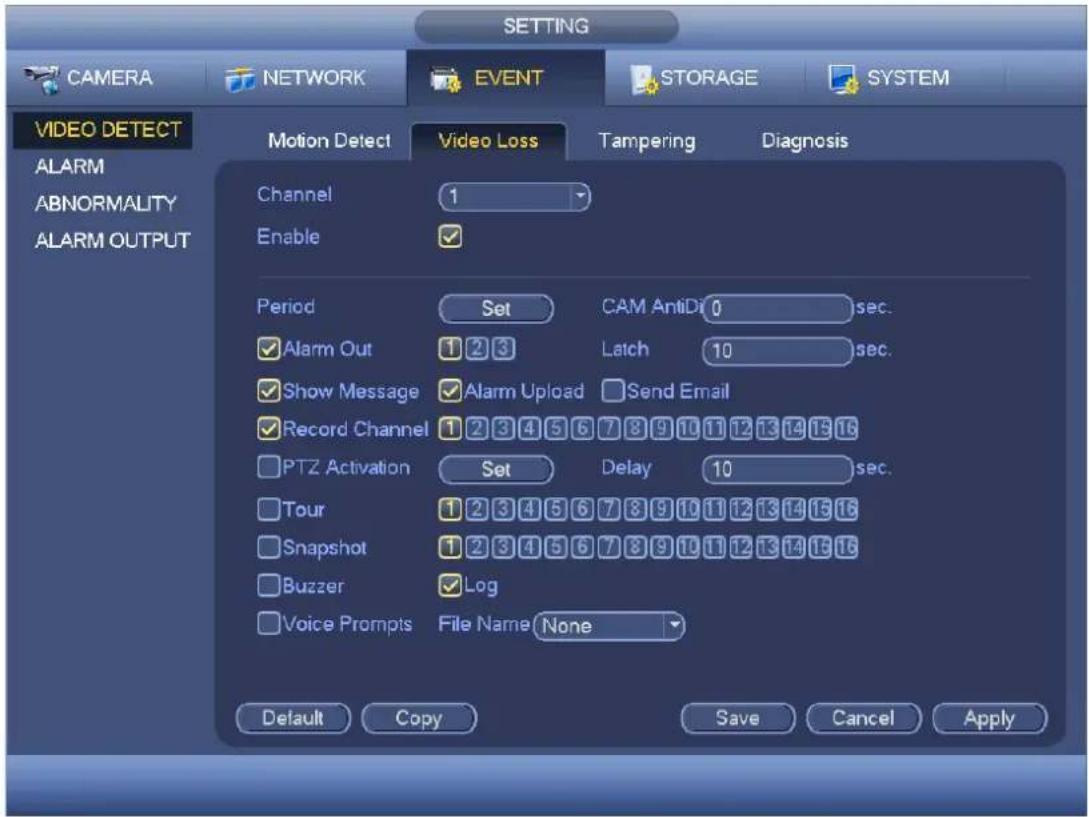The image size is (1089, 817).
Task: Open the File Name dropdown showing None
Action: (x=609, y=627)
